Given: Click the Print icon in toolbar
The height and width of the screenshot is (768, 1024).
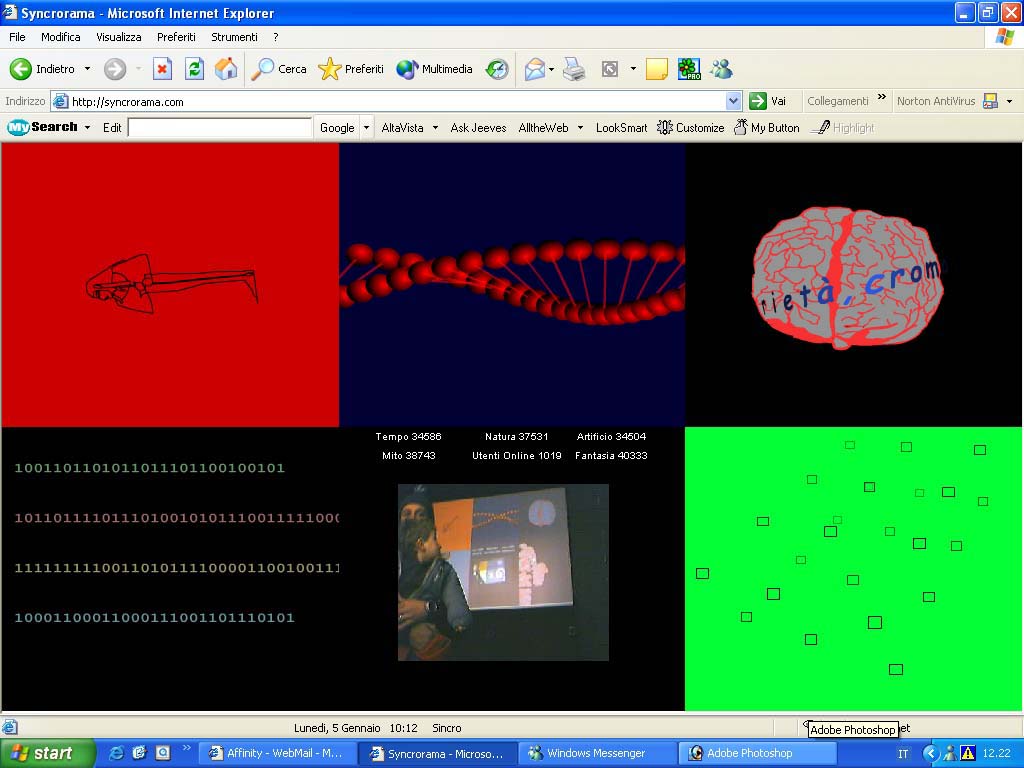Looking at the screenshot, I should [573, 69].
